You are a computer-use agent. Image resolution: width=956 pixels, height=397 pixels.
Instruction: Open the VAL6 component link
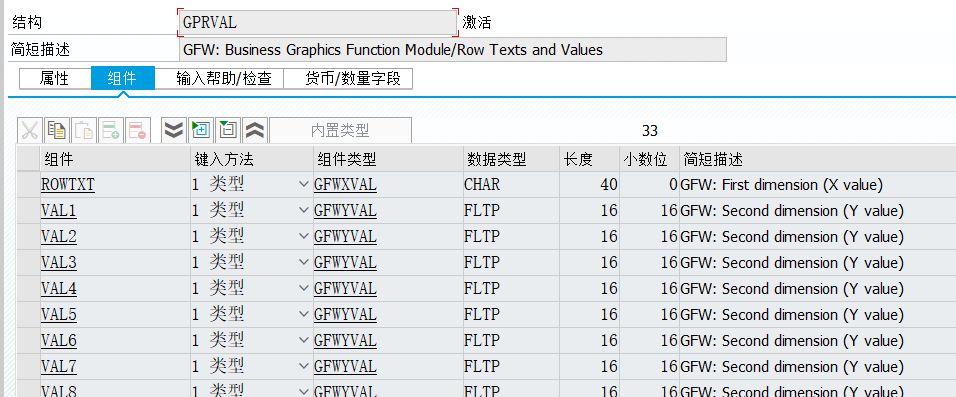(x=59, y=340)
